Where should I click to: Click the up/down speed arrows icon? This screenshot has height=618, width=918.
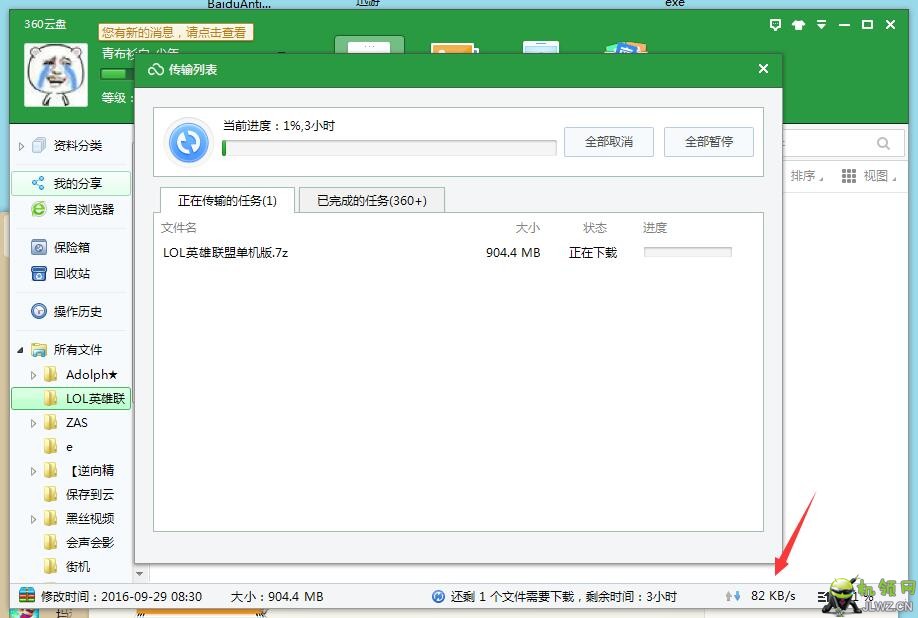click(x=732, y=596)
